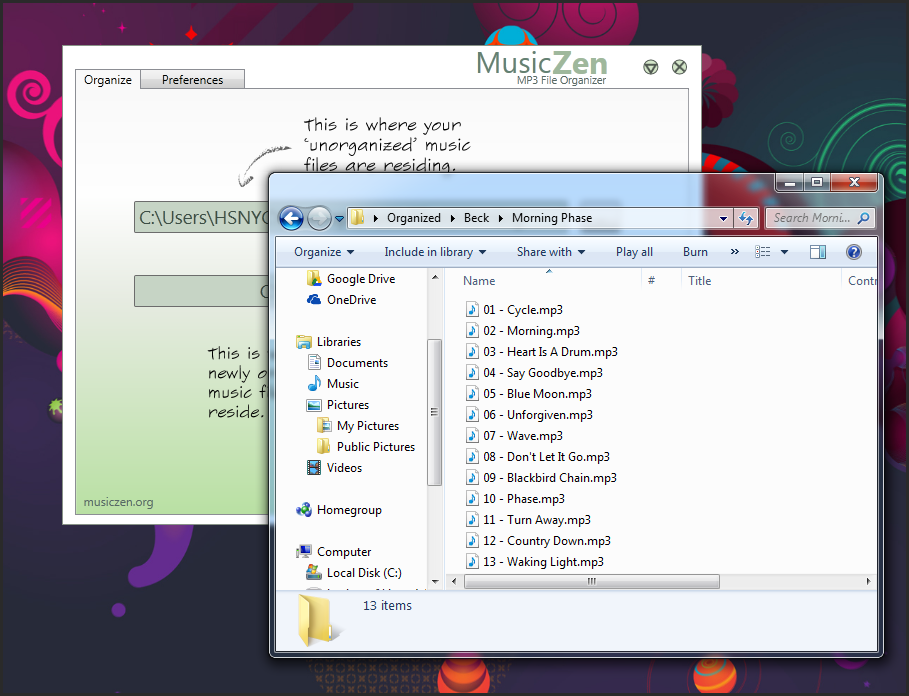Click the Explorer Forward arrow button
This screenshot has width=909, height=696.
tap(319, 218)
